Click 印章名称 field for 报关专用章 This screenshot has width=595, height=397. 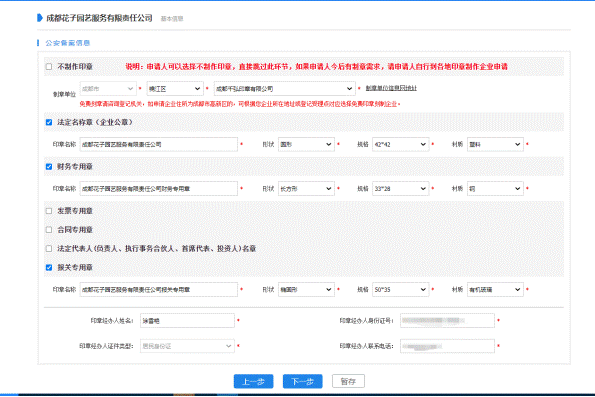pyautogui.click(x=159, y=290)
